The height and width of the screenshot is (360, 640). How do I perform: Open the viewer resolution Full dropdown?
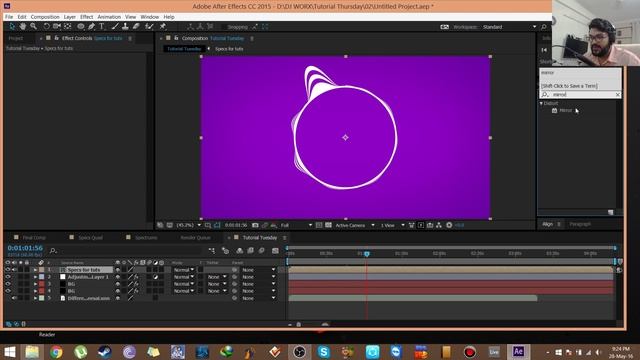[296, 225]
